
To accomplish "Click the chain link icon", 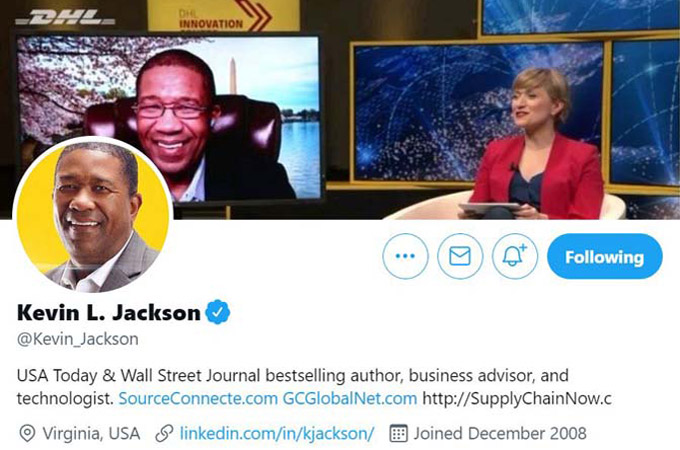I will tap(164, 433).
